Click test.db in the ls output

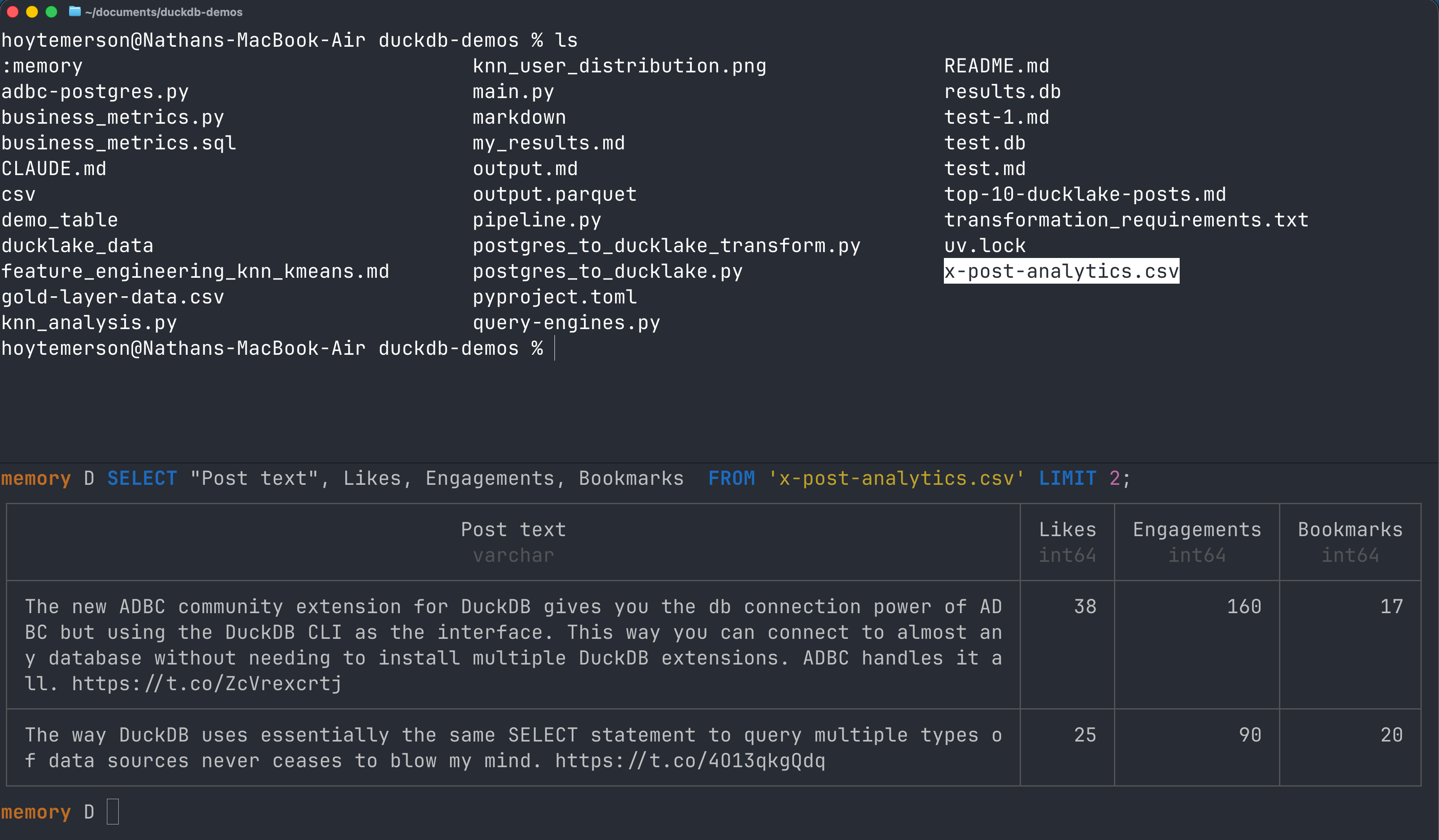984,143
